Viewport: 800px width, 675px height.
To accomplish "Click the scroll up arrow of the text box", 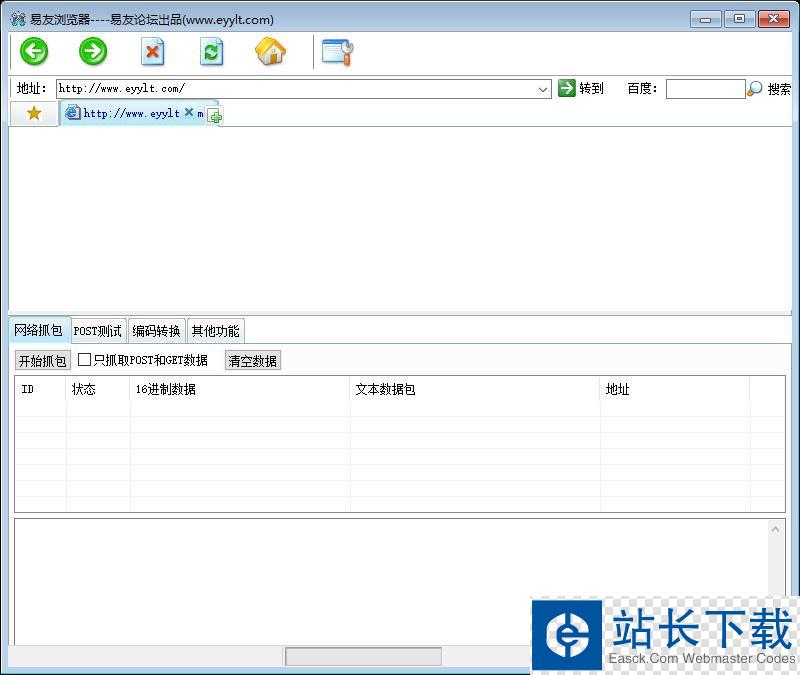I will point(776,530).
